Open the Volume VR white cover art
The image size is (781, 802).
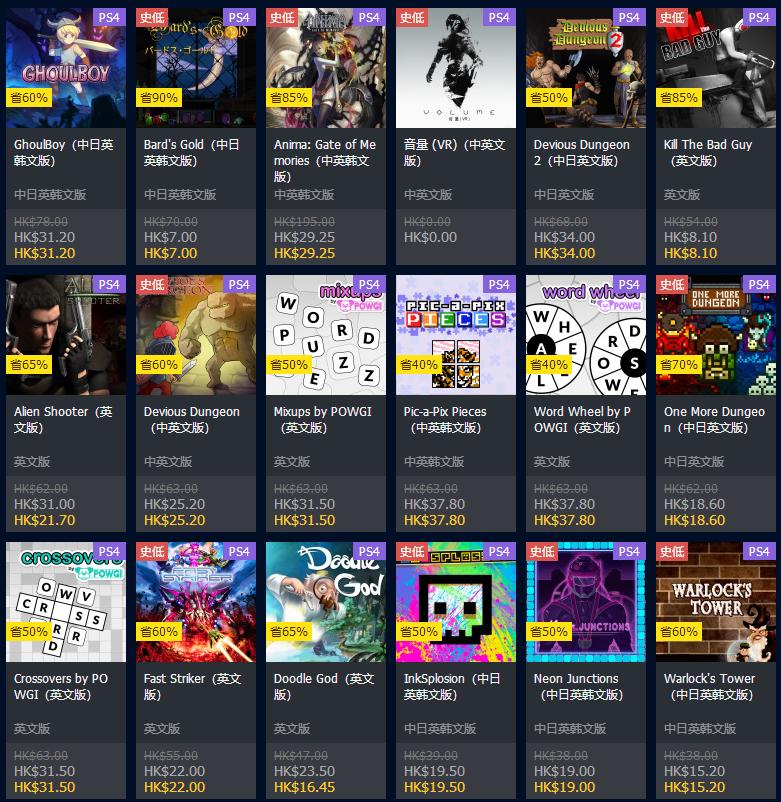456,68
